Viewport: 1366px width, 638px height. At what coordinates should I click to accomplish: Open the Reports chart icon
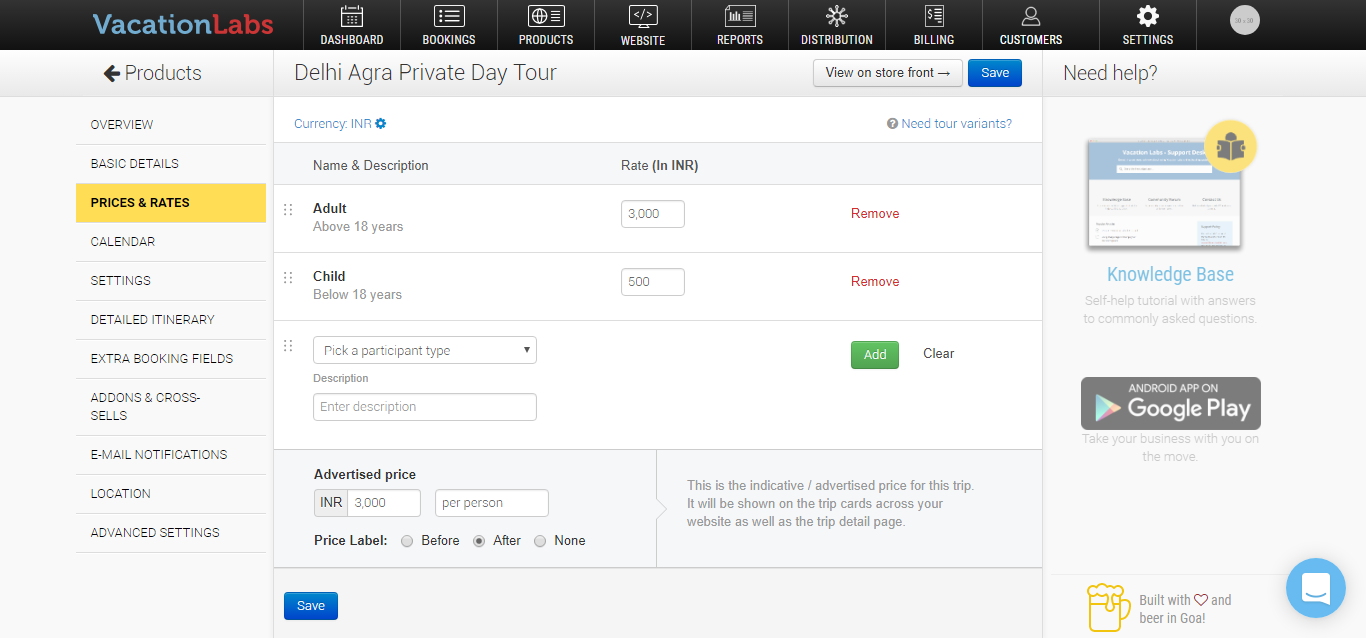(740, 16)
